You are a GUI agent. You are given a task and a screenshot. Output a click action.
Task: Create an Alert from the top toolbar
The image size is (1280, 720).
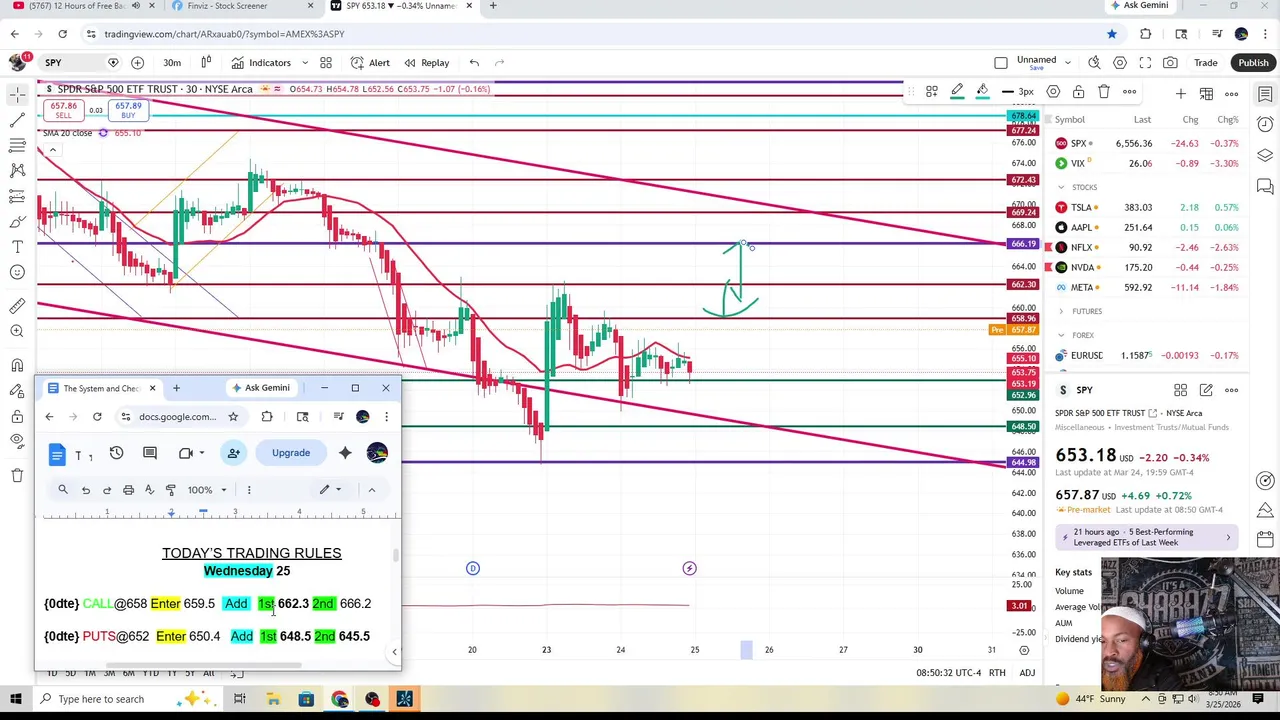click(x=369, y=63)
